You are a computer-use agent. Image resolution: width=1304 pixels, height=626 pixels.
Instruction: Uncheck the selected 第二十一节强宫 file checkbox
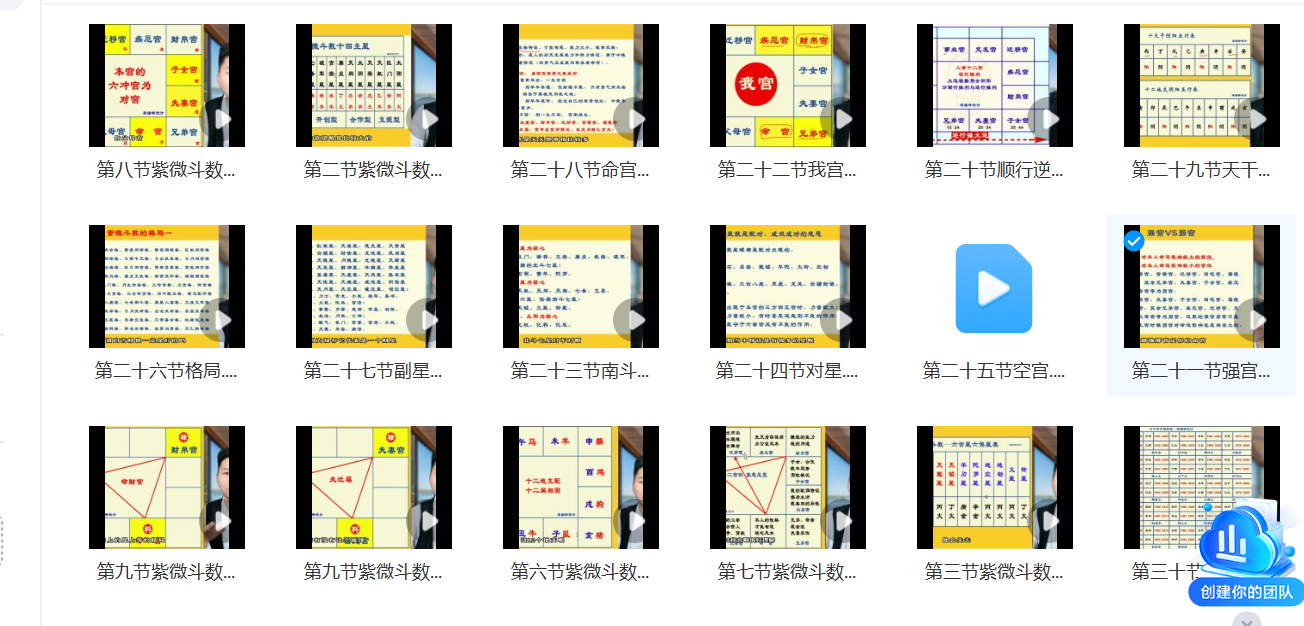[x=1134, y=241]
